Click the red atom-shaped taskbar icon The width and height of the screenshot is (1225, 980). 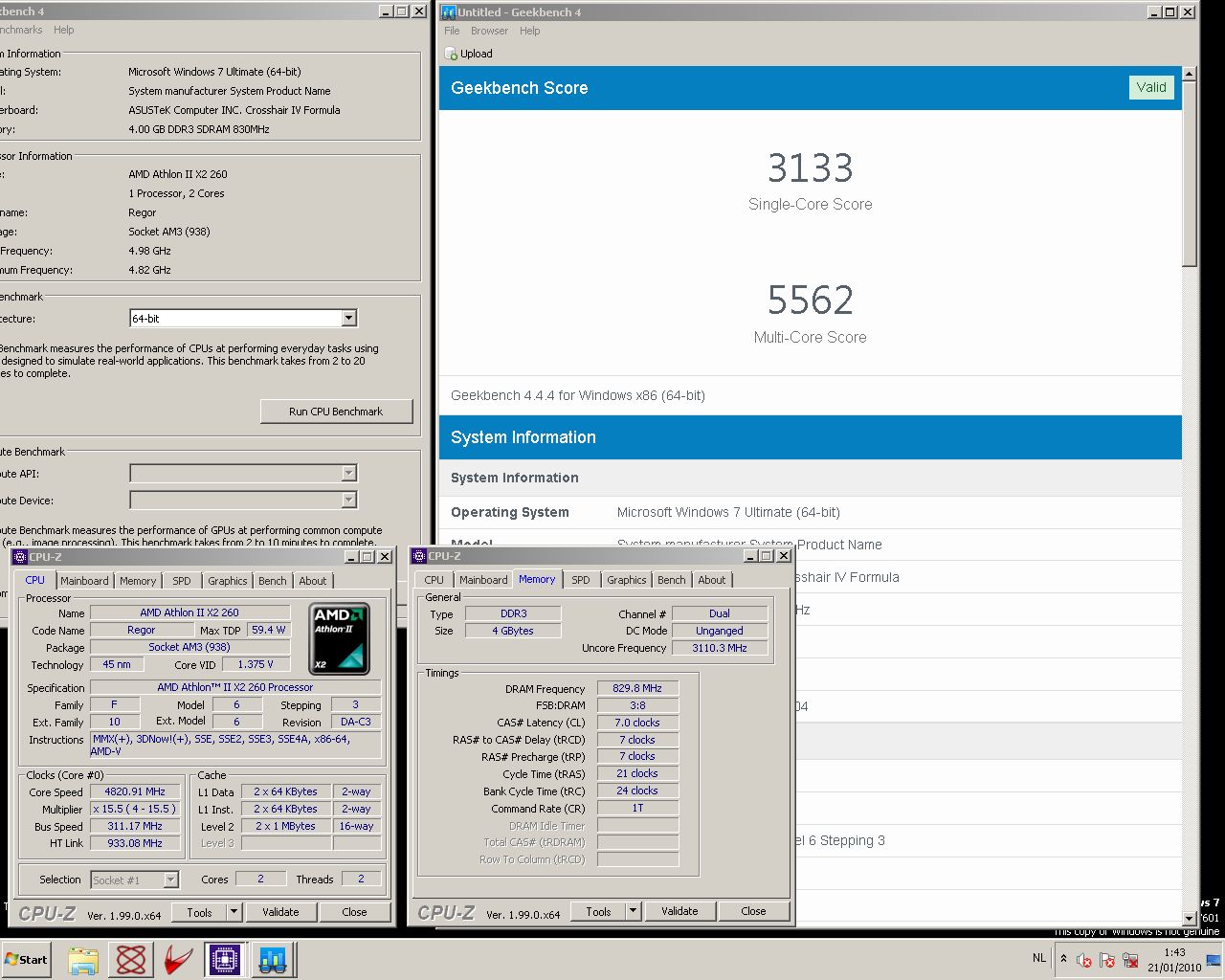(x=131, y=960)
